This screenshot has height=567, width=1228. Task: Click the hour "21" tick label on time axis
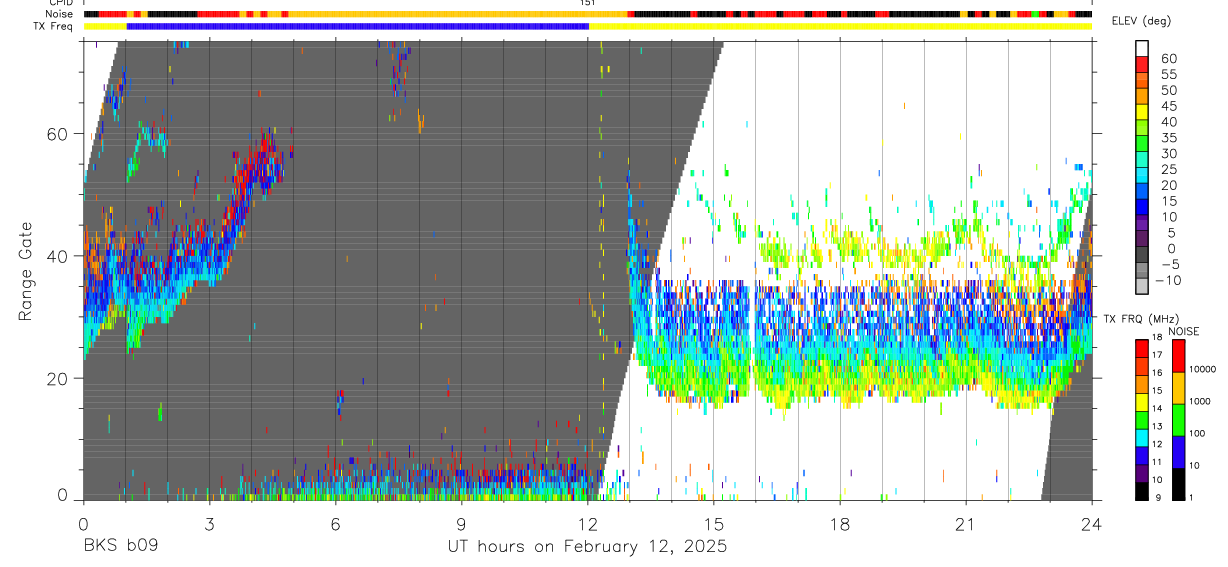tap(965, 523)
